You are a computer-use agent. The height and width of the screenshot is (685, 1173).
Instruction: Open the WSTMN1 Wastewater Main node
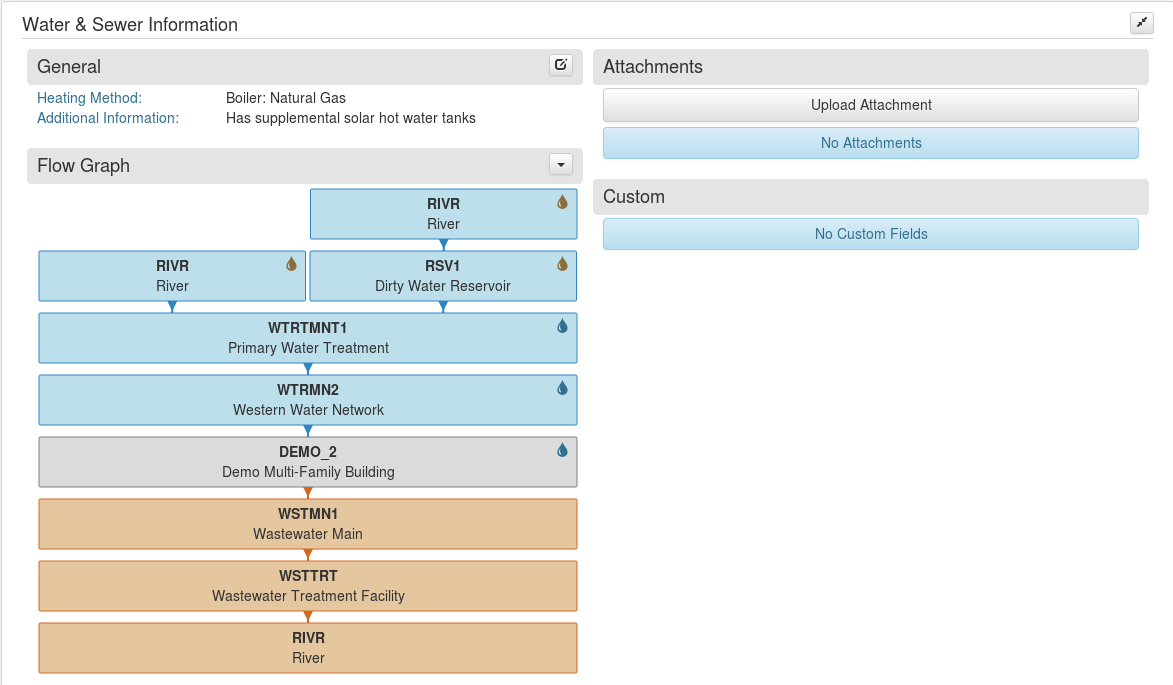pyautogui.click(x=307, y=524)
